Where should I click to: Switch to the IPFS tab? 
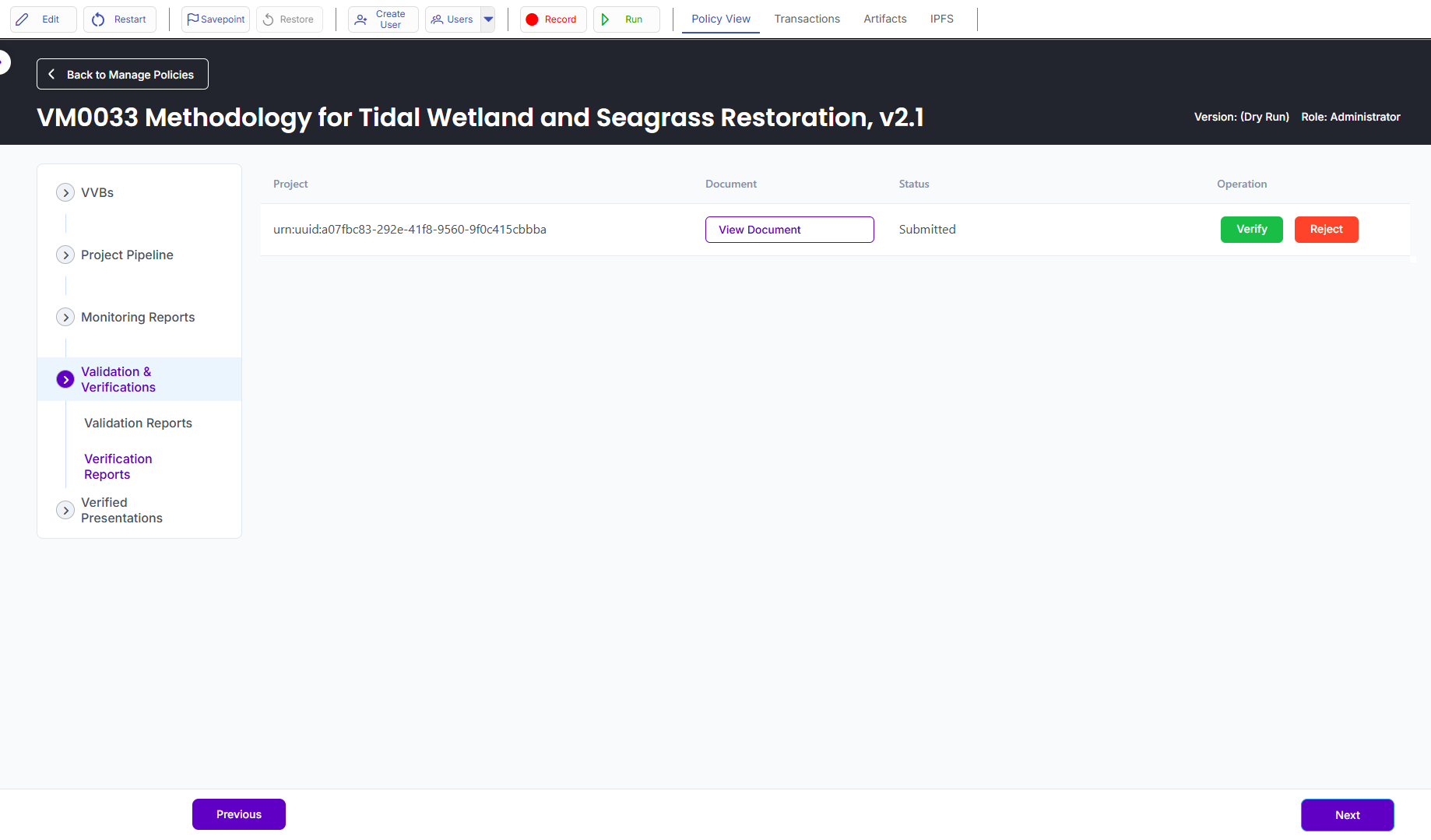(x=941, y=19)
